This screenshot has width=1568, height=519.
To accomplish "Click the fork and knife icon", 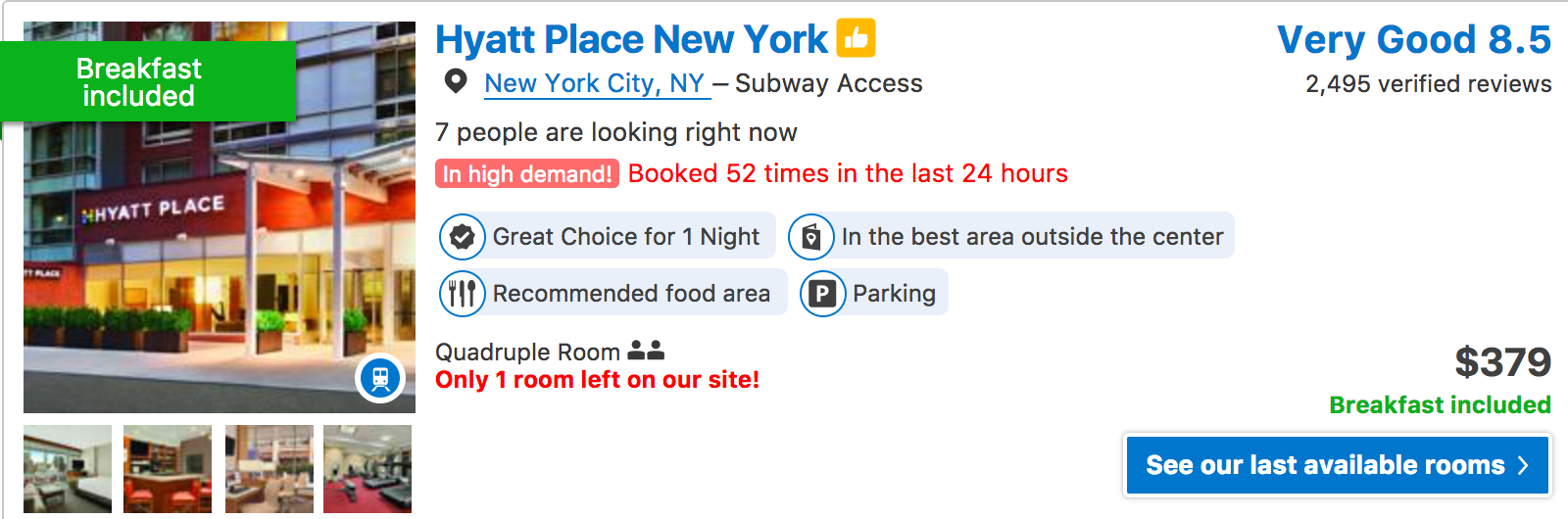I will point(463,293).
